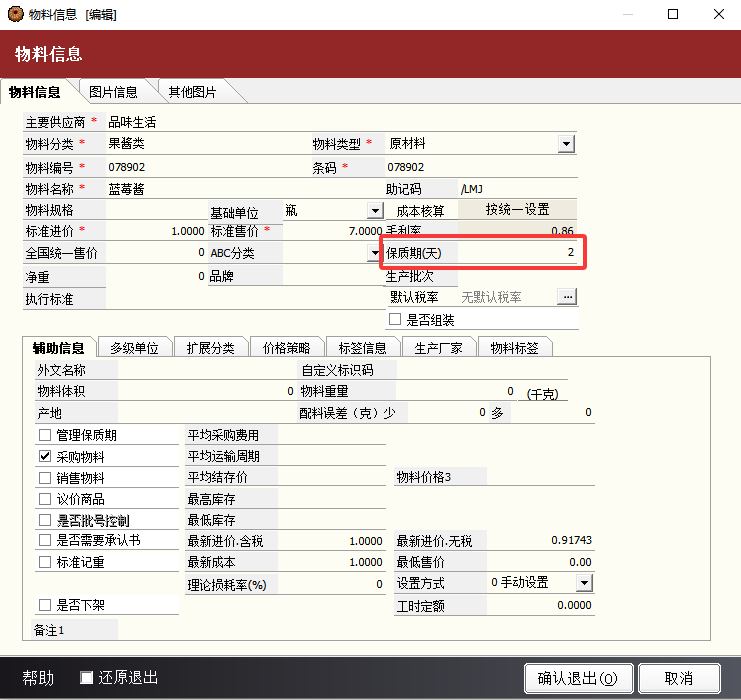The width and height of the screenshot is (741, 700).
Task: Click the 最低库存 input field
Action: (332, 520)
